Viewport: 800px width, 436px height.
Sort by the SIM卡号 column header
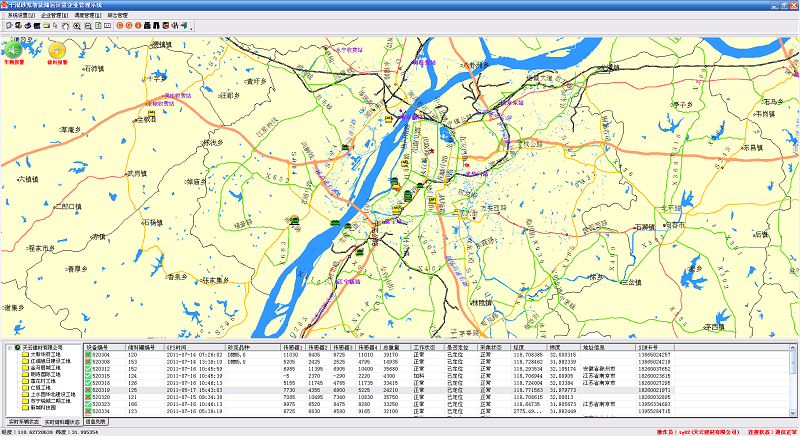[655, 347]
